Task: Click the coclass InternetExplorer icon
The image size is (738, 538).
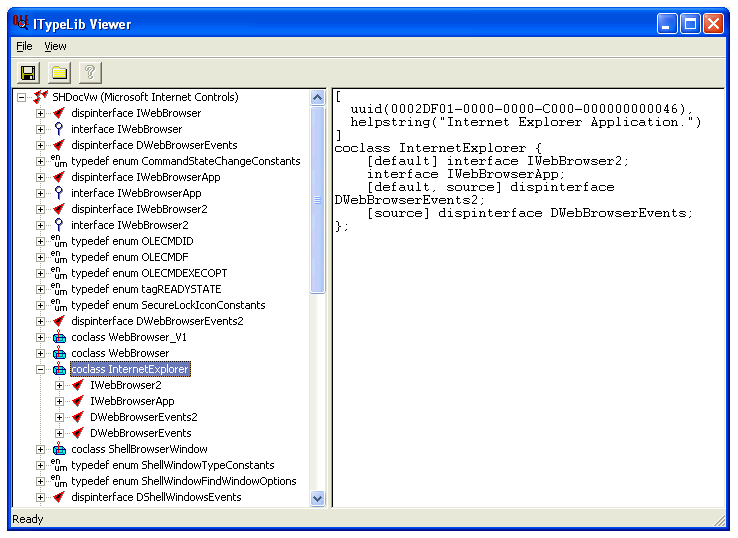Action: [x=59, y=369]
